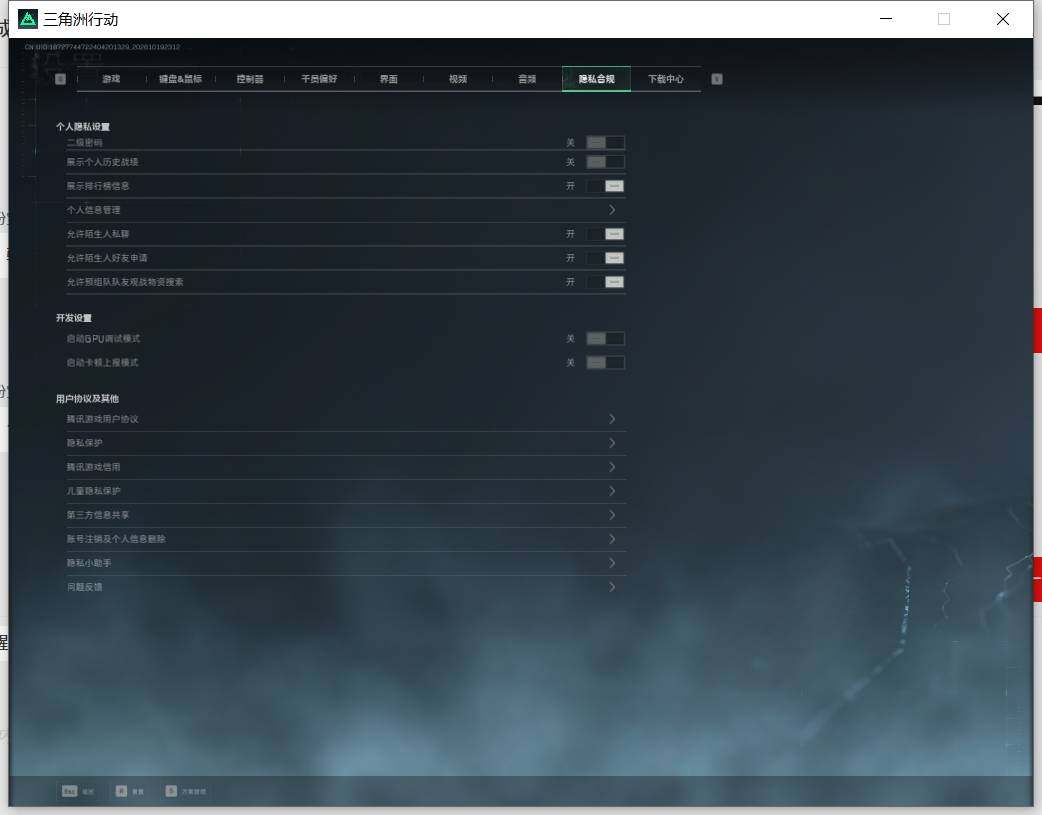Go to the 干员偏好 tab

click(x=319, y=79)
